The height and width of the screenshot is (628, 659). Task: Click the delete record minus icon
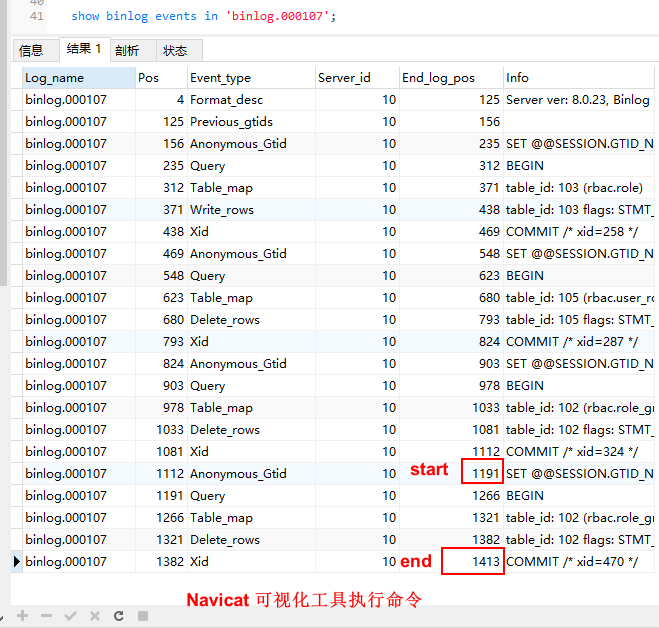tap(46, 616)
